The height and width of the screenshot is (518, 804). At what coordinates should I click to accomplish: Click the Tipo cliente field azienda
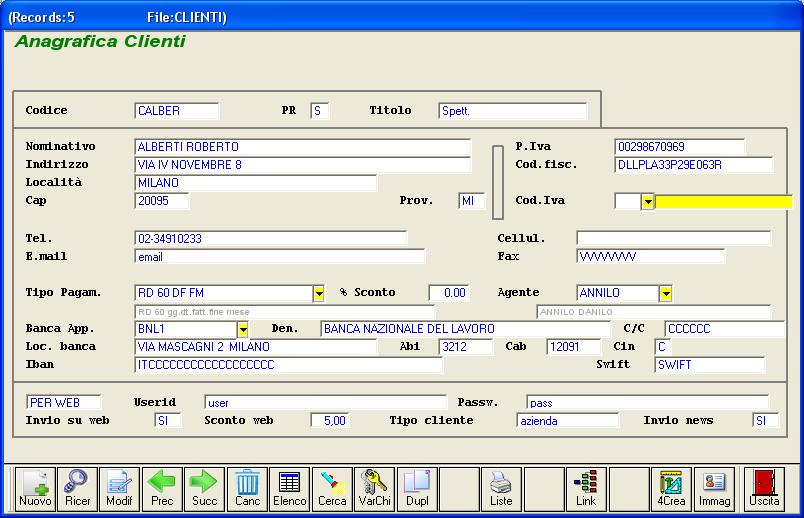click(568, 421)
